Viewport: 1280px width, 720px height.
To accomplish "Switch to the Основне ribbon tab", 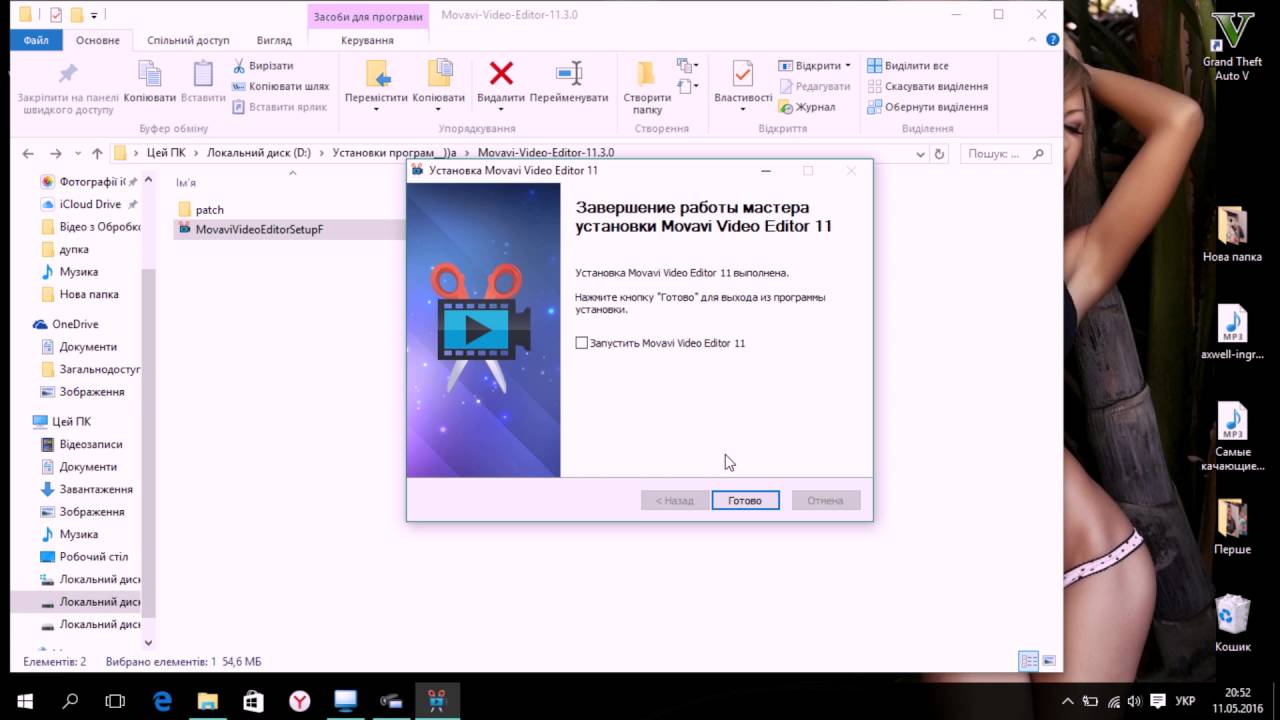I will coord(98,40).
